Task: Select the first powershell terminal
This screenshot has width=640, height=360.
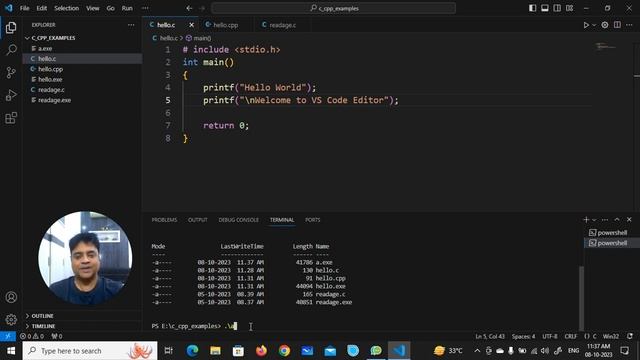Action: (x=612, y=233)
